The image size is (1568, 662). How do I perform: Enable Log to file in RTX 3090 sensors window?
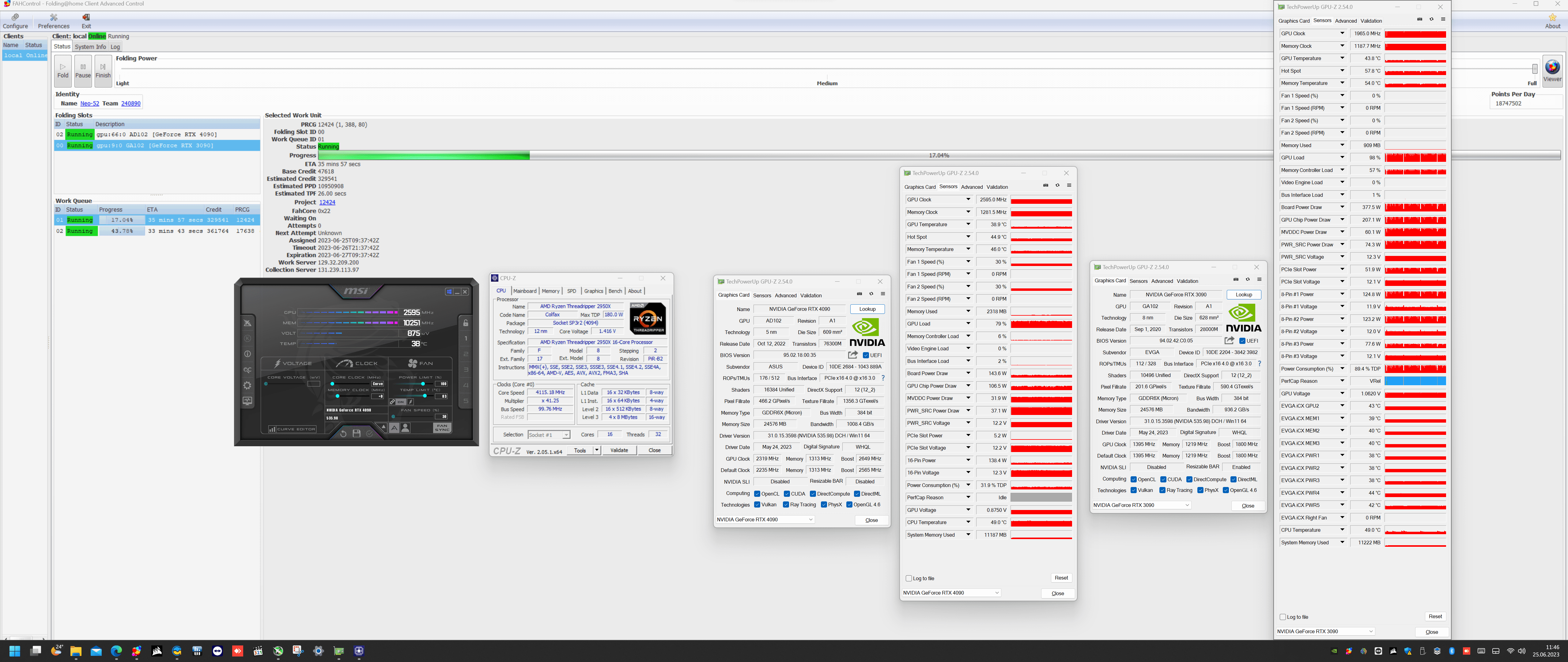pyautogui.click(x=1283, y=617)
